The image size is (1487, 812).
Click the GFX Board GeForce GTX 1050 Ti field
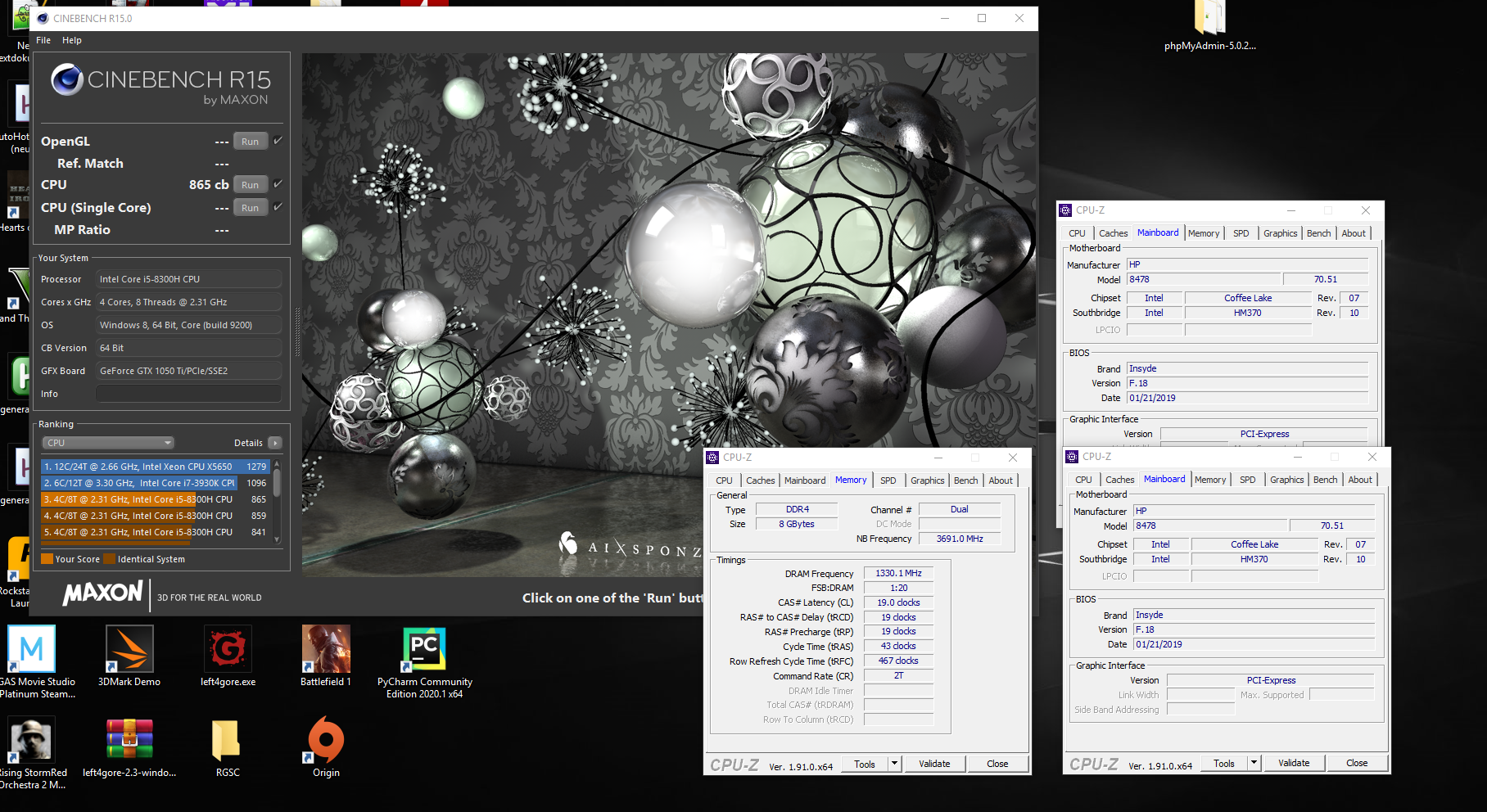[188, 371]
